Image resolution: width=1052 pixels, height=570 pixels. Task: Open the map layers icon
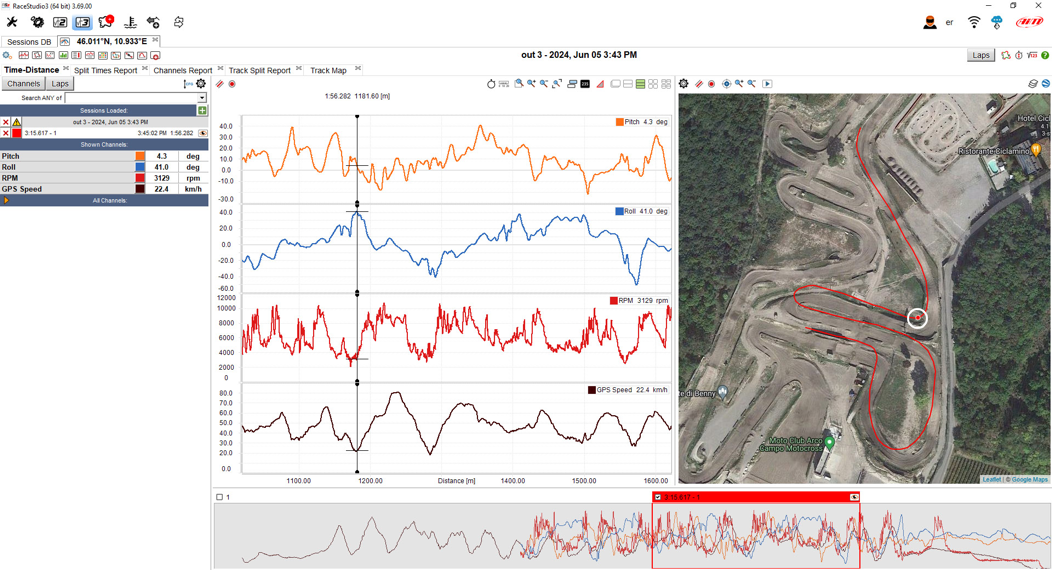[x=1033, y=84]
